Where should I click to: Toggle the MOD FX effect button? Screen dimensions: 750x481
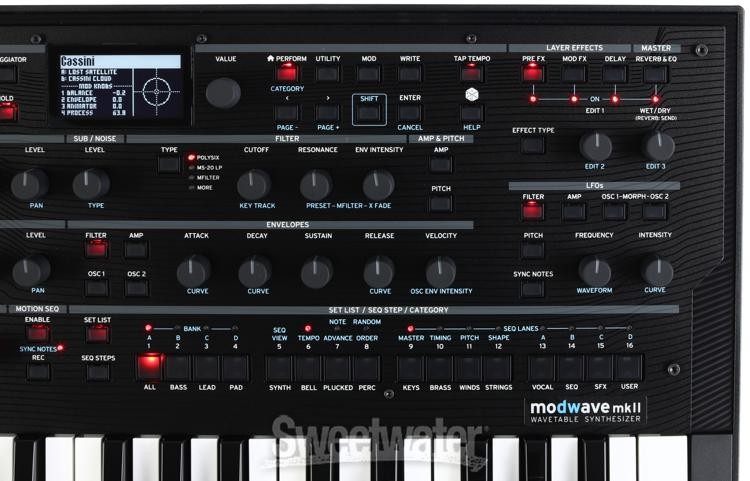point(574,74)
